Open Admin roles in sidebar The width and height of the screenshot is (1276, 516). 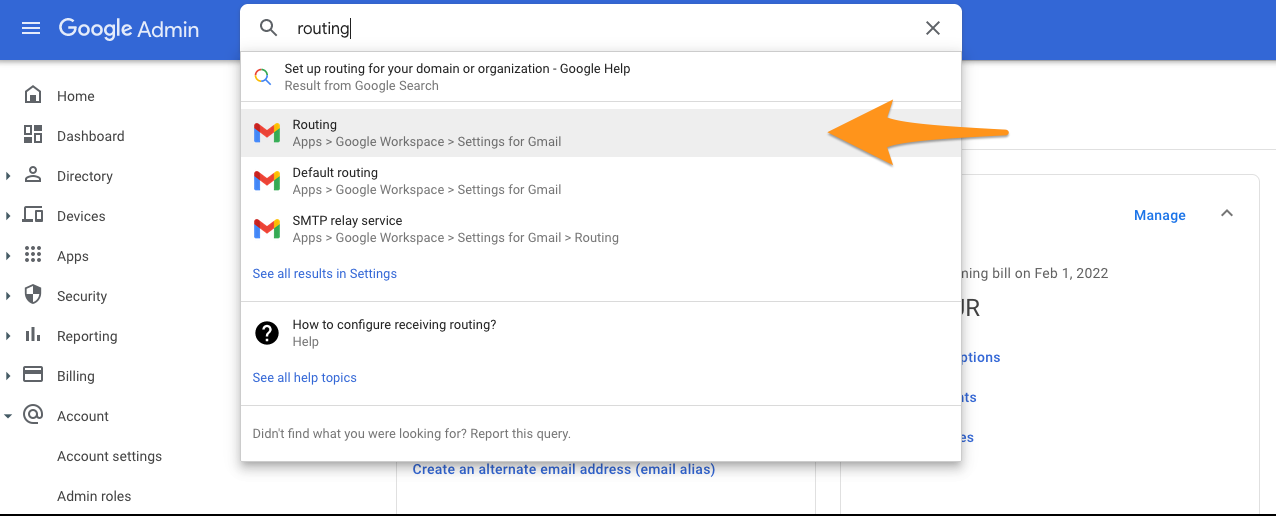click(94, 496)
